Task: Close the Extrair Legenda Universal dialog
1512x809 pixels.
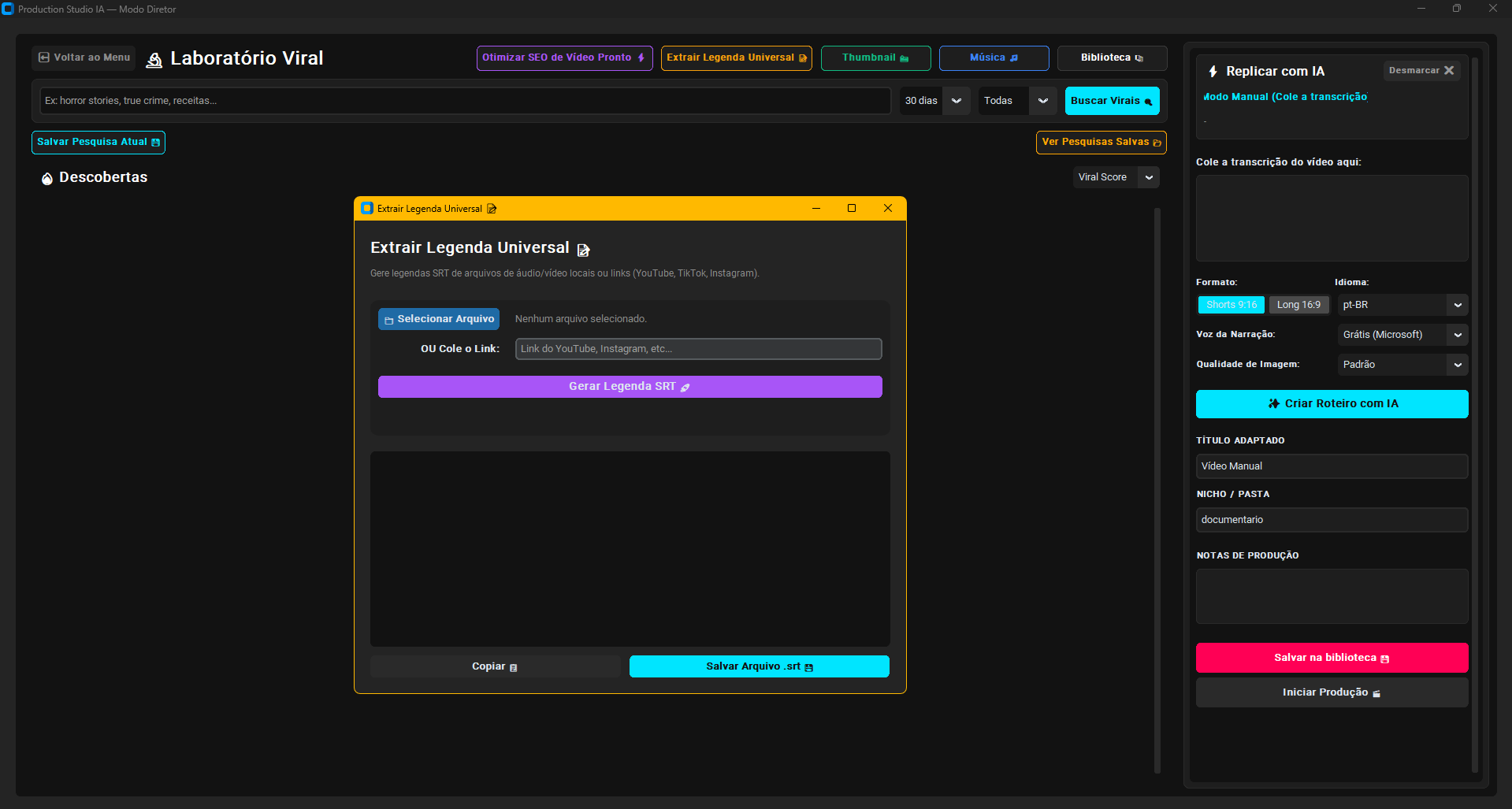Action: [x=888, y=209]
